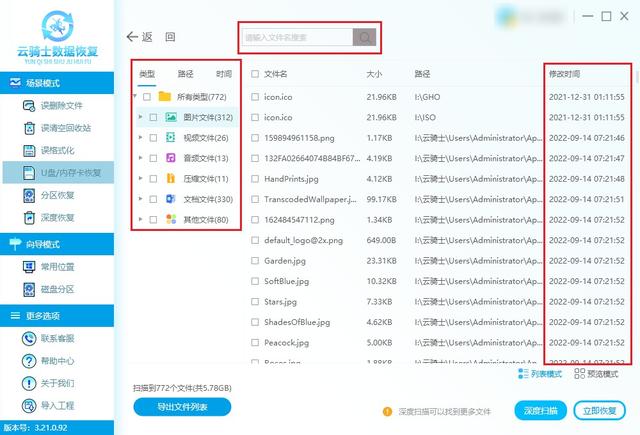The width and height of the screenshot is (640, 435).
Task: Sort by the 大小 column header
Action: (x=374, y=74)
